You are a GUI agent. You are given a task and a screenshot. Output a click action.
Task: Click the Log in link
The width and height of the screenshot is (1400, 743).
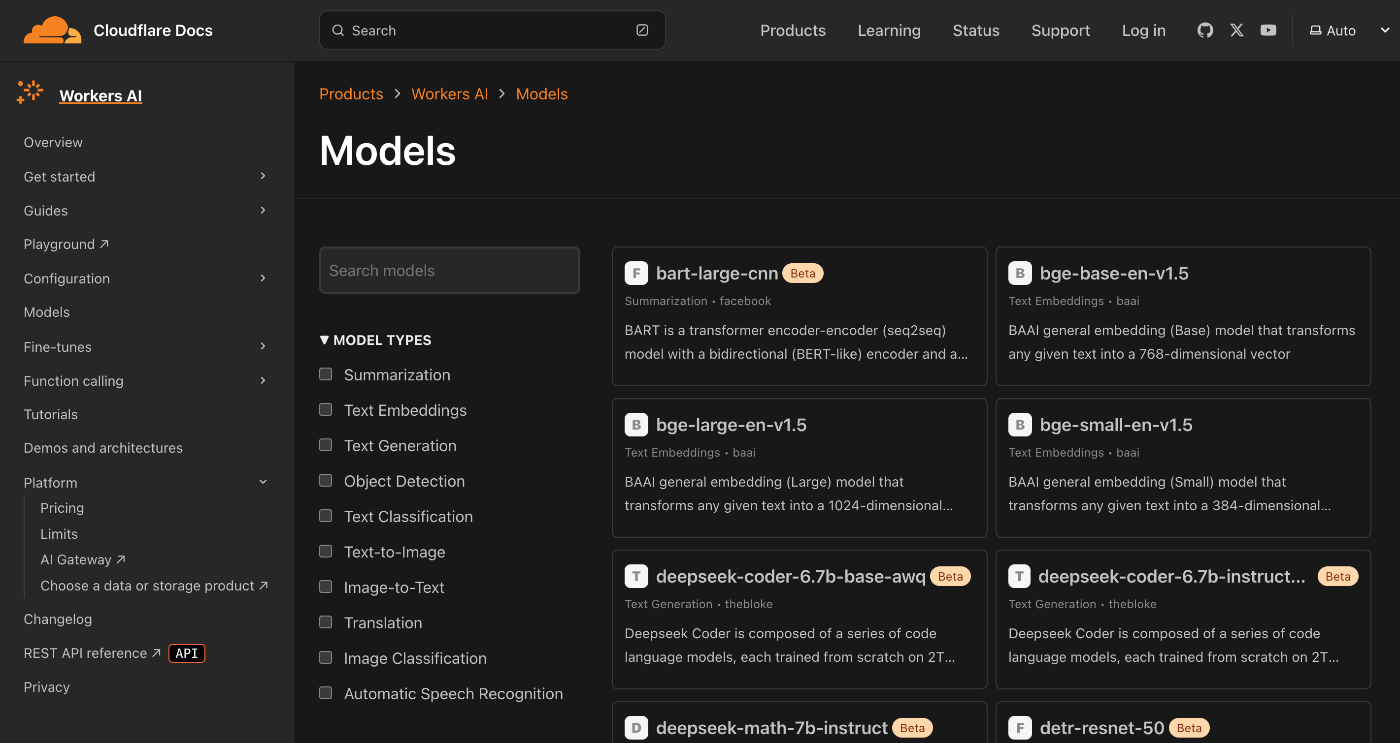pos(1143,30)
